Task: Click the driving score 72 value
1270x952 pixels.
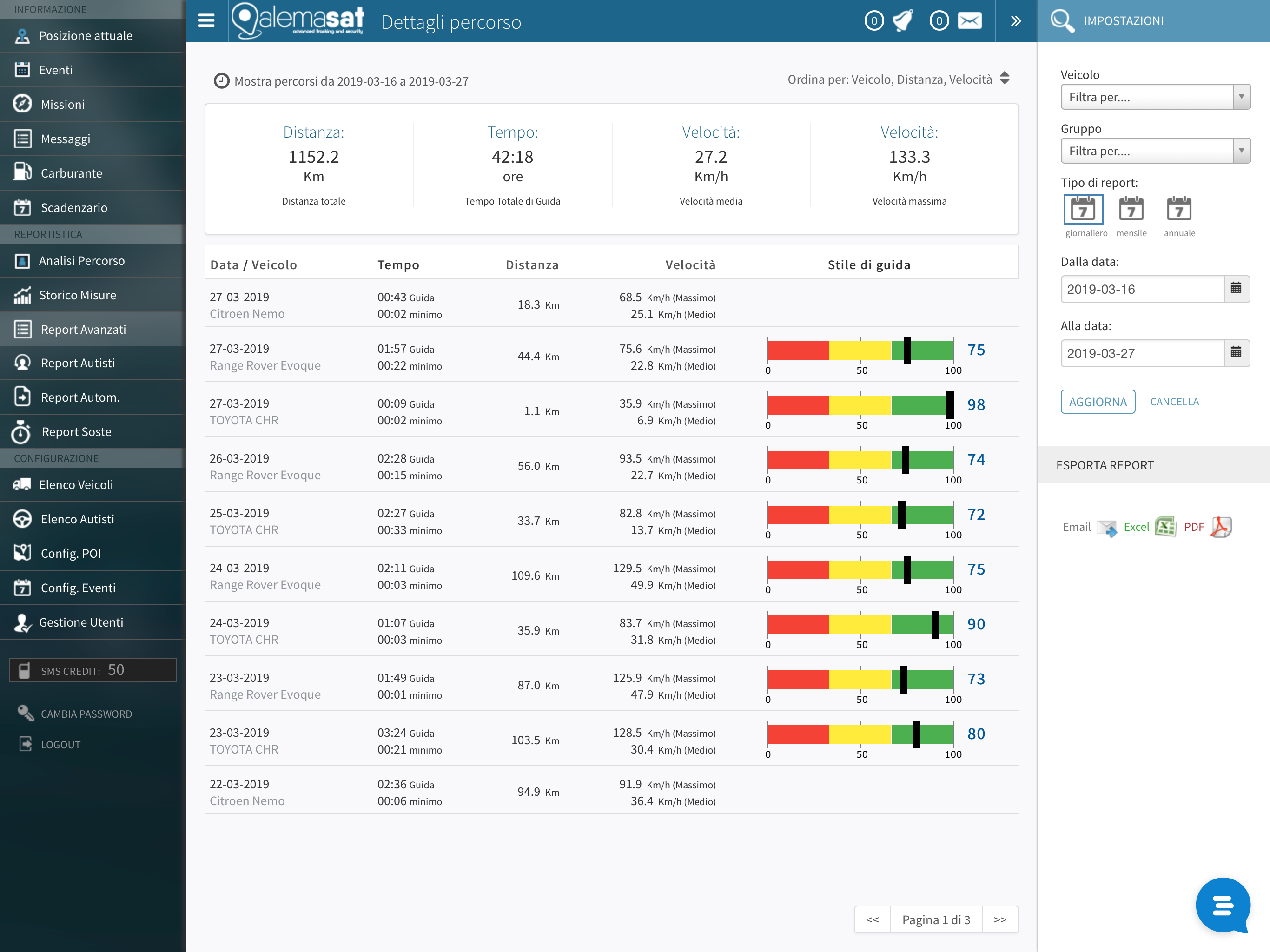Action: pyautogui.click(x=975, y=515)
